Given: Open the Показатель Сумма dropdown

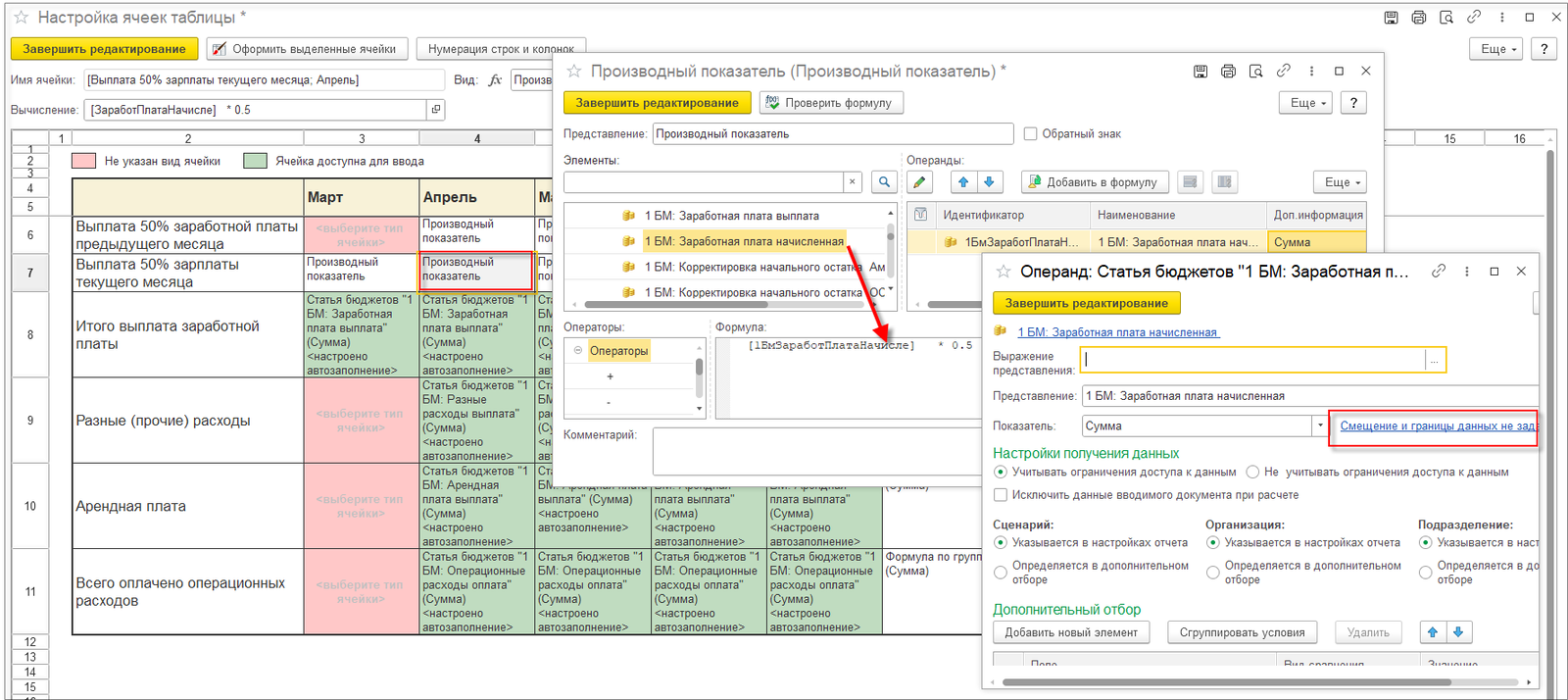Looking at the screenshot, I should [1320, 426].
